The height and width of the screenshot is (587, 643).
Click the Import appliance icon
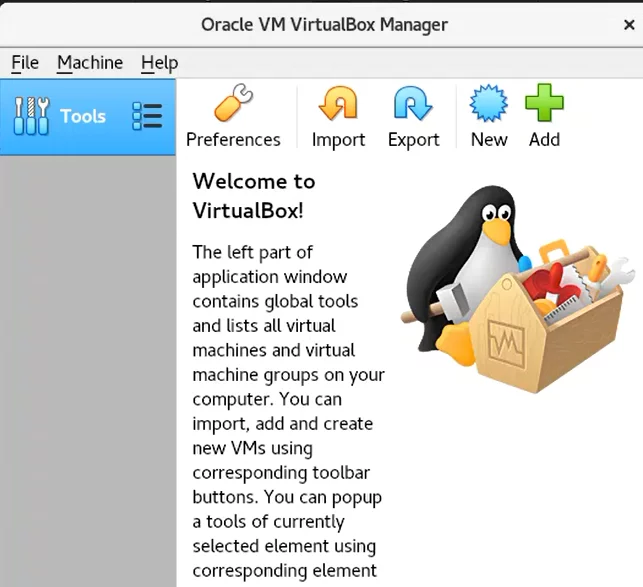(338, 103)
